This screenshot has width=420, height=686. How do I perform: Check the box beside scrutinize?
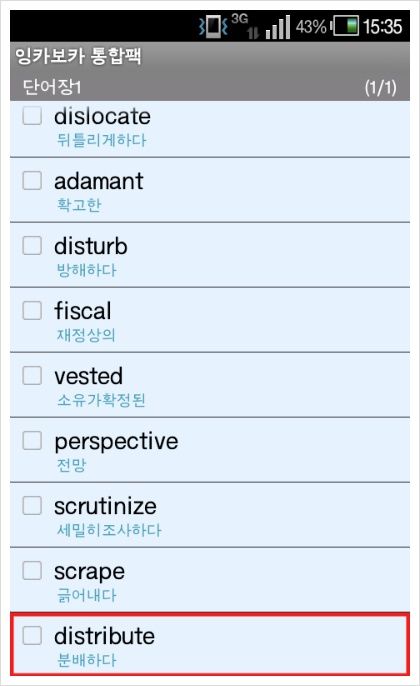[x=32, y=505]
